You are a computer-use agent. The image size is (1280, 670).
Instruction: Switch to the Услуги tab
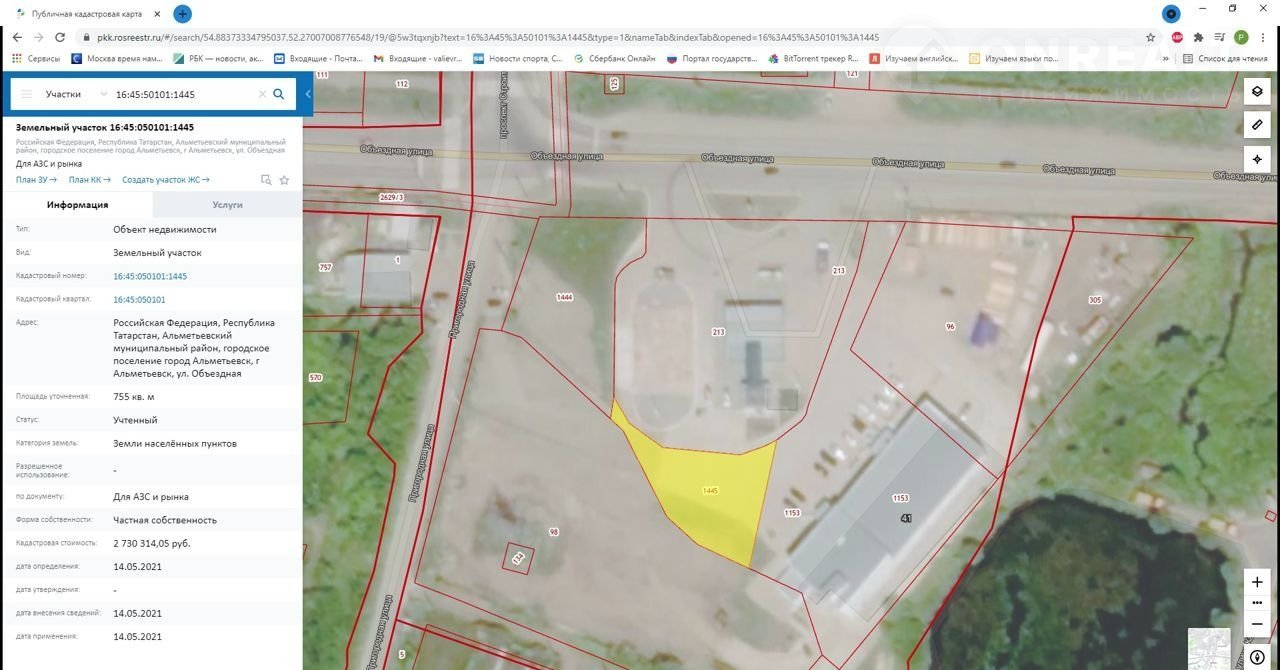227,205
